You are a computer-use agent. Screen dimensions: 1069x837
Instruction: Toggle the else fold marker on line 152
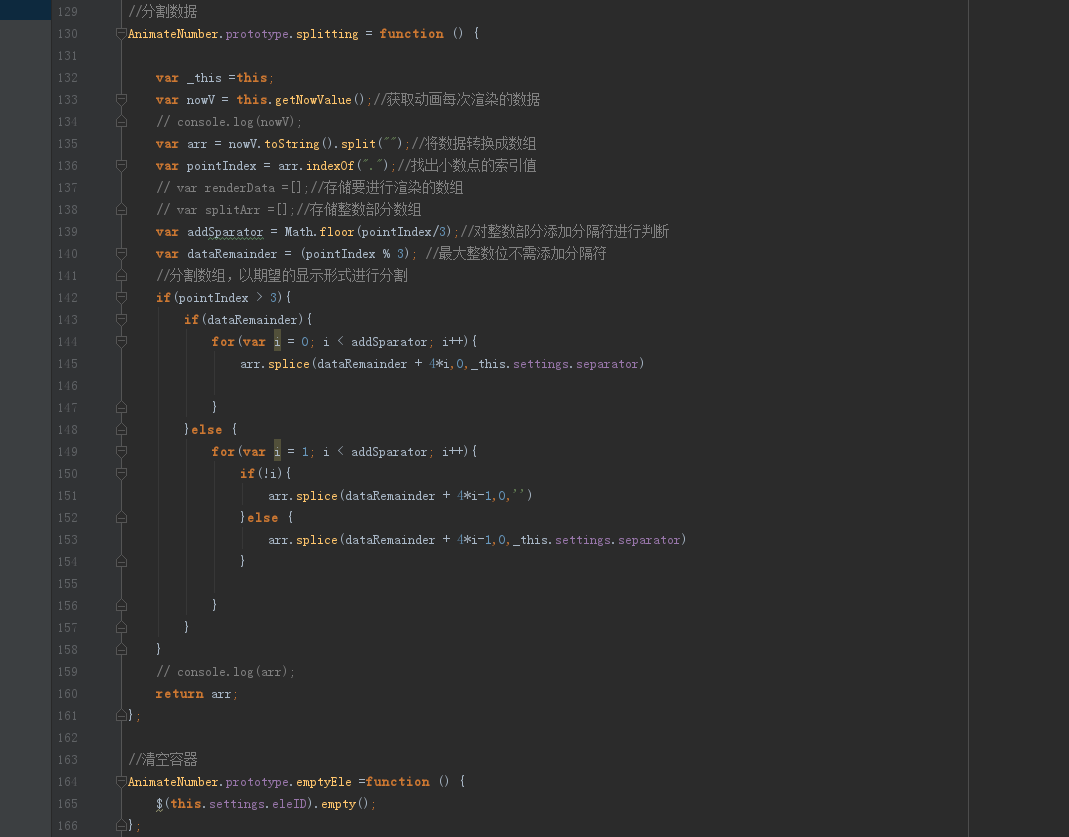(x=121, y=517)
